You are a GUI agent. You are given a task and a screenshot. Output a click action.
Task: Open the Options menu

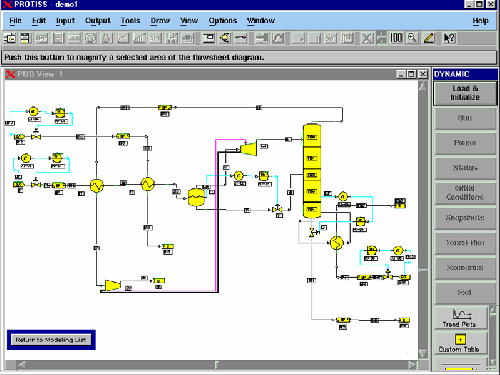(223, 21)
